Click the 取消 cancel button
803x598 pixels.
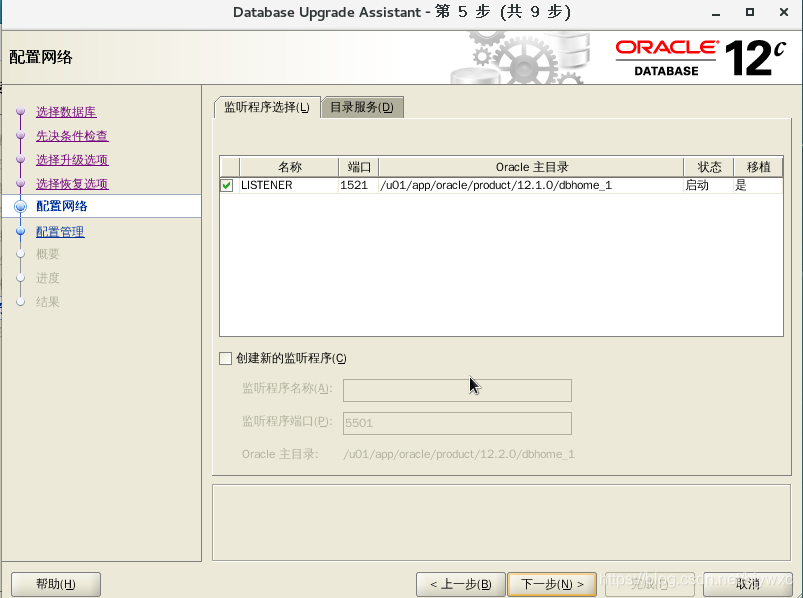748,584
